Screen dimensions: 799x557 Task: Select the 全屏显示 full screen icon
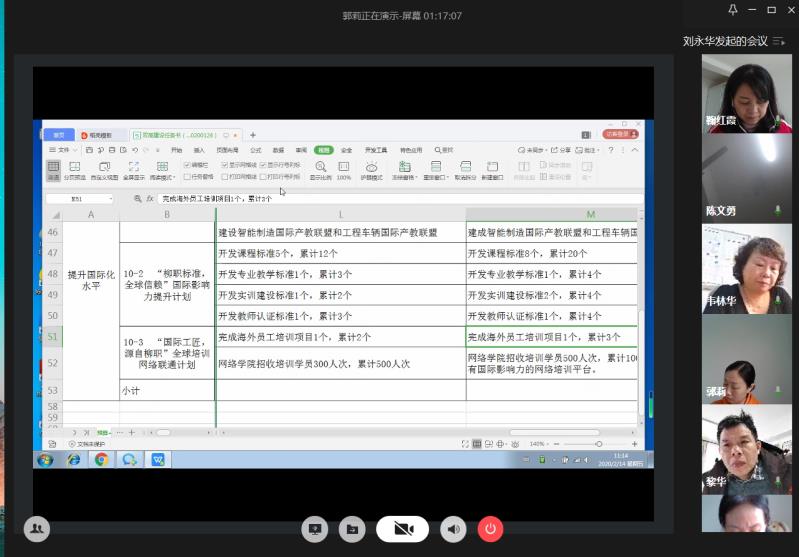pos(133,167)
